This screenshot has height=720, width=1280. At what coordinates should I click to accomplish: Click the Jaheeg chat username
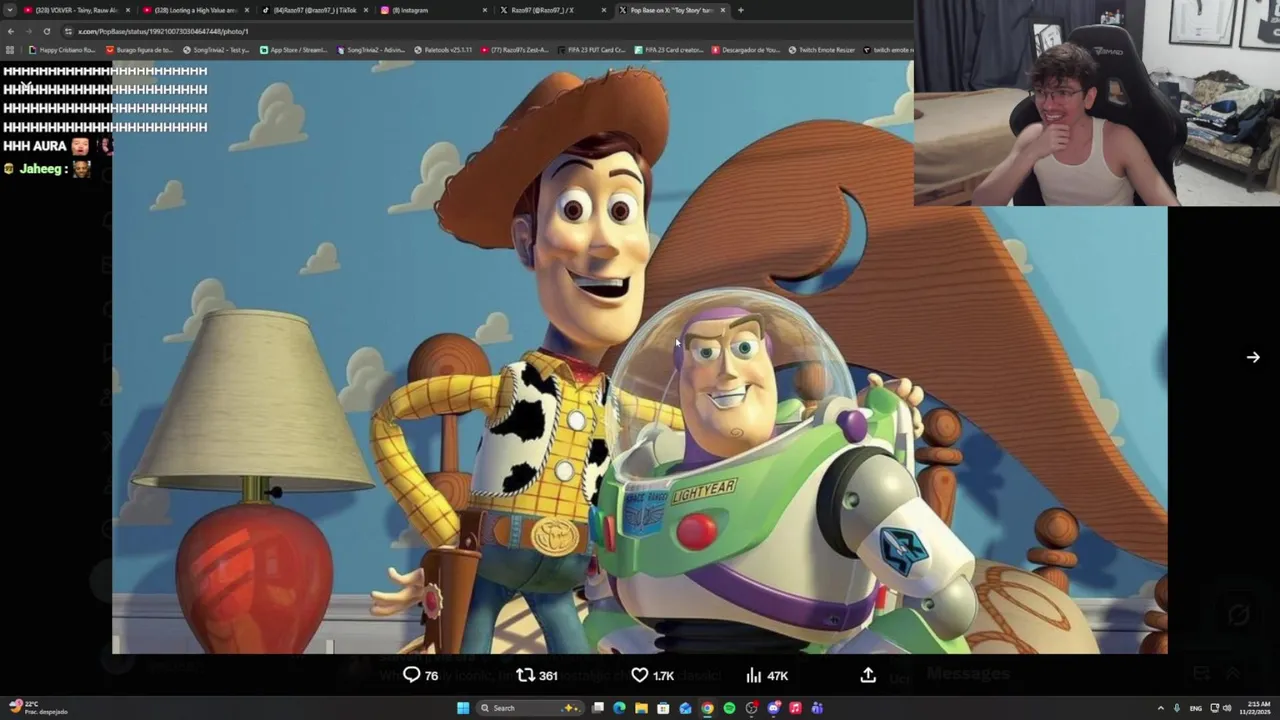(43, 169)
